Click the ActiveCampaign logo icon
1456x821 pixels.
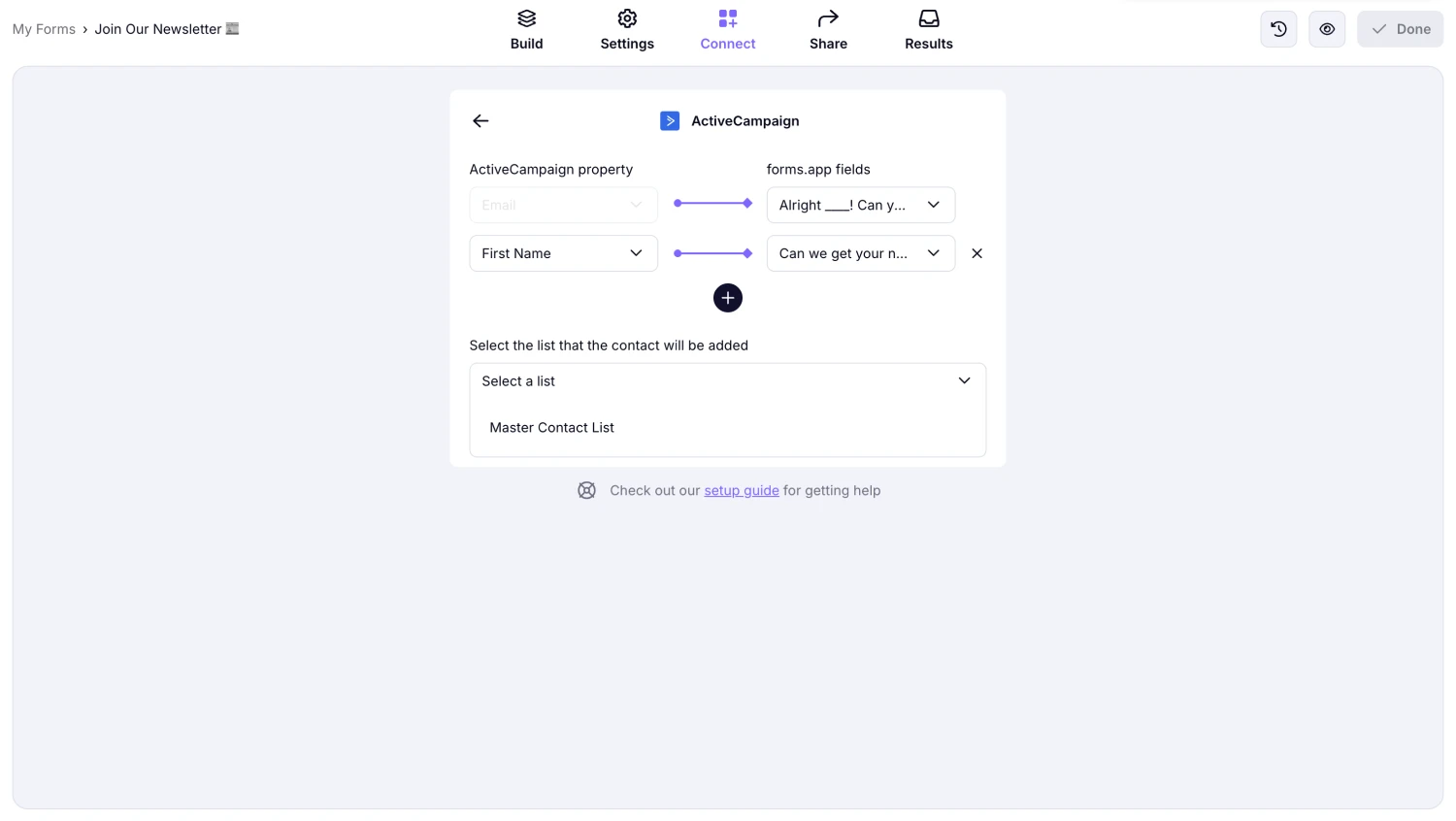tap(670, 120)
